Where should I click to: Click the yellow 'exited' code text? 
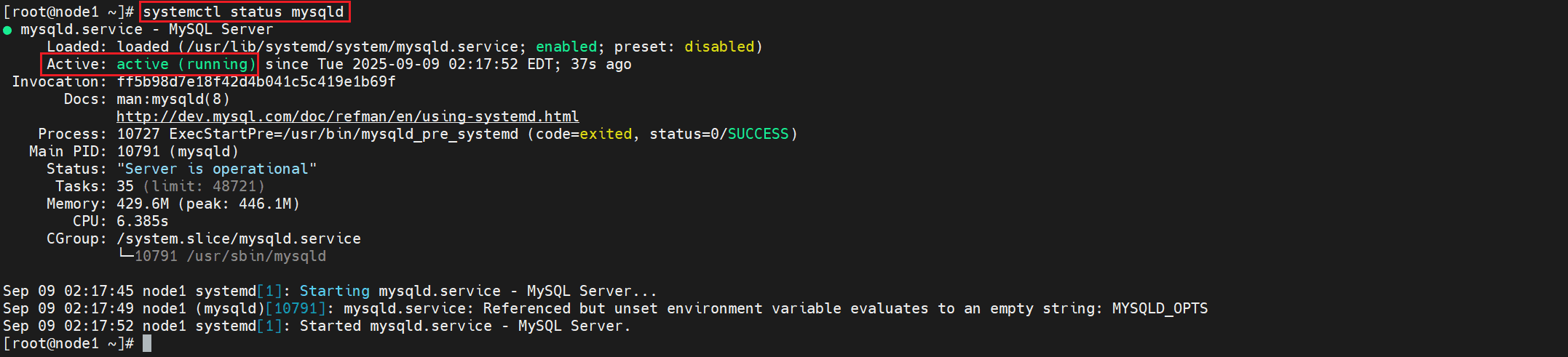point(606,134)
